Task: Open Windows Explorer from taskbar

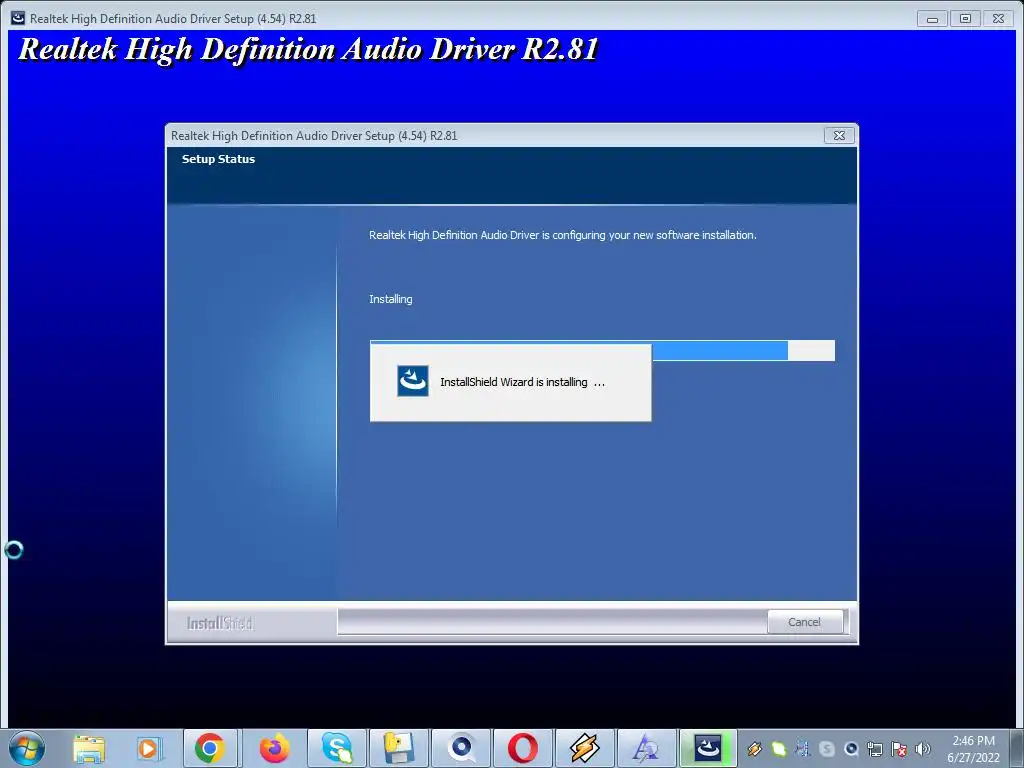Action: point(89,748)
